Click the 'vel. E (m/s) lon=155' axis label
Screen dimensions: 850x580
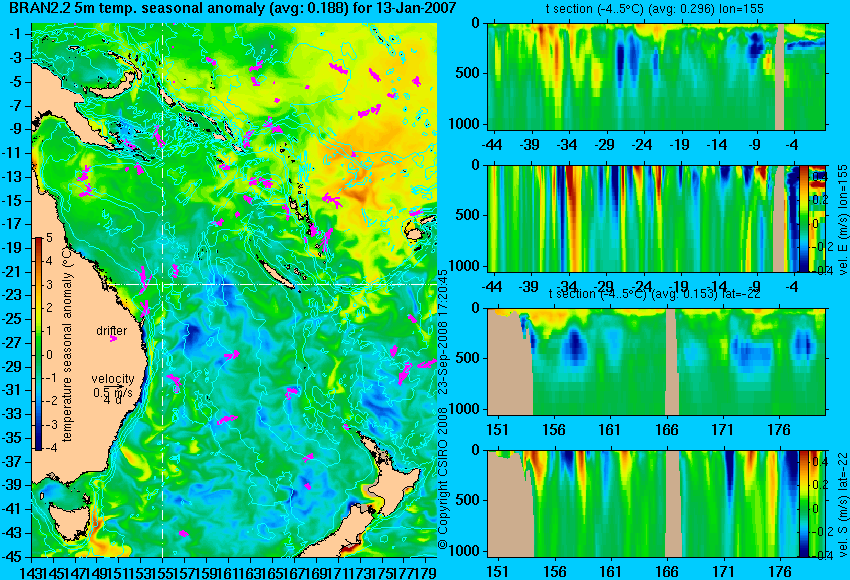(842, 219)
